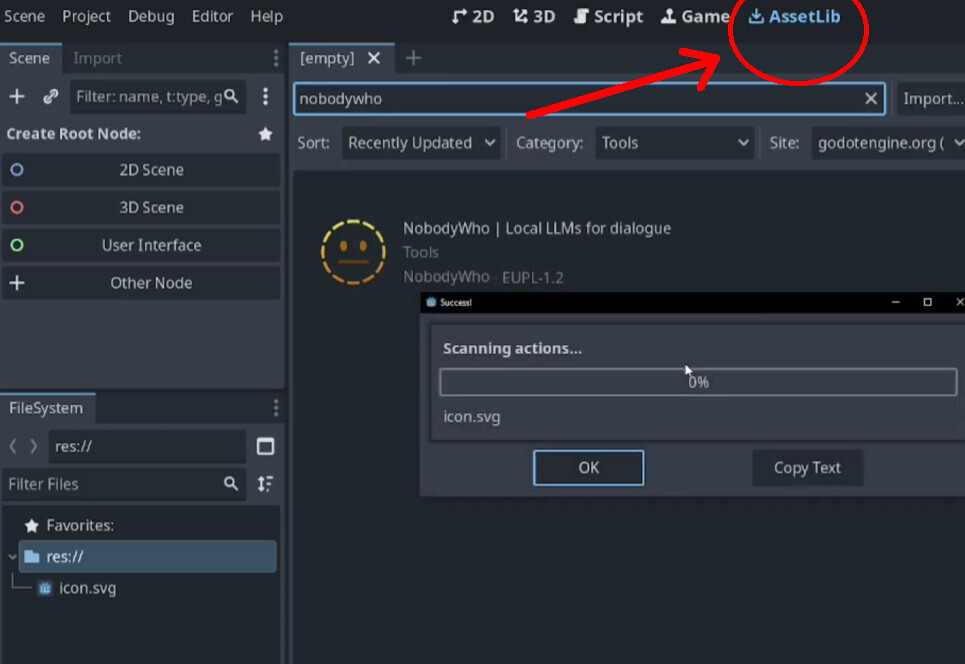Click the res:// path field
The image size is (965, 664).
point(148,446)
